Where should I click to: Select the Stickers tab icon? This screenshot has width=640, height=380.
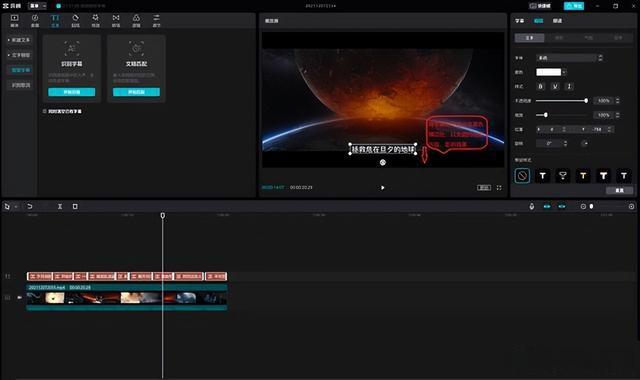[76, 20]
